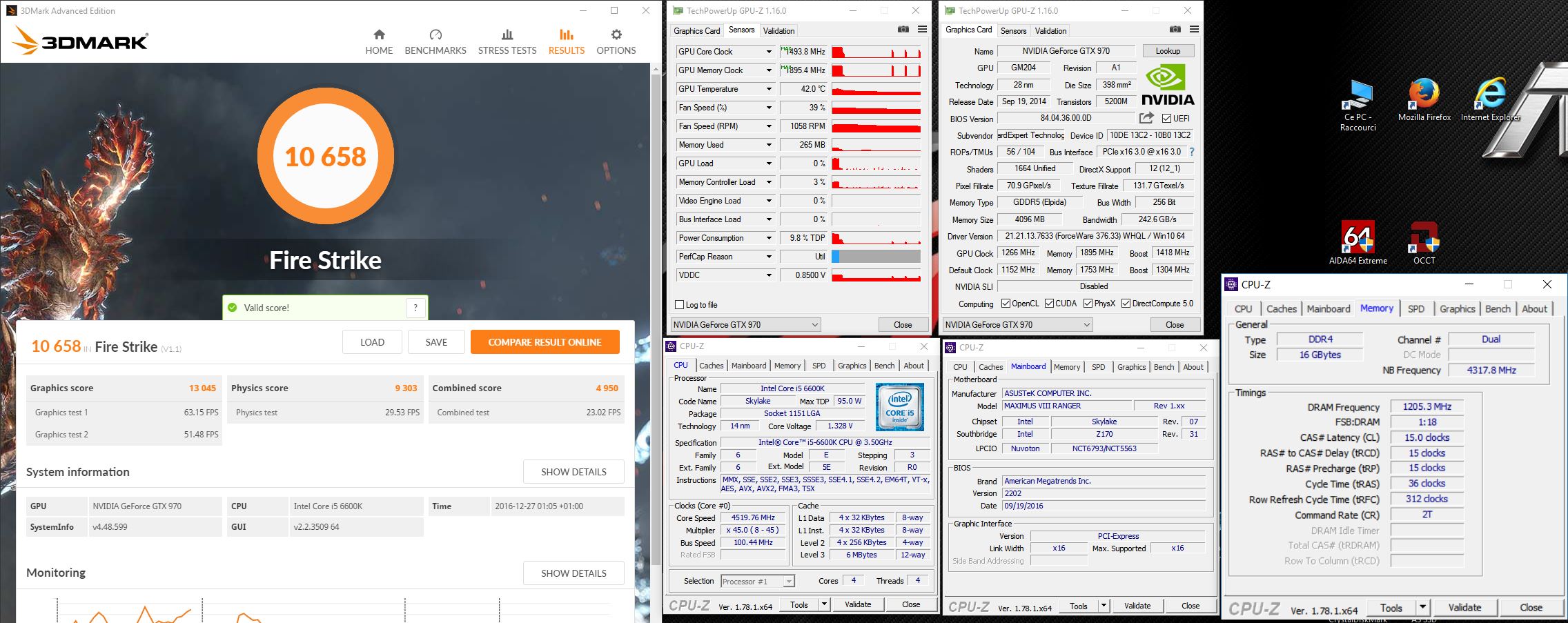
Task: Select 'Graphics test 1' row in 3DMark
Action: [124, 413]
